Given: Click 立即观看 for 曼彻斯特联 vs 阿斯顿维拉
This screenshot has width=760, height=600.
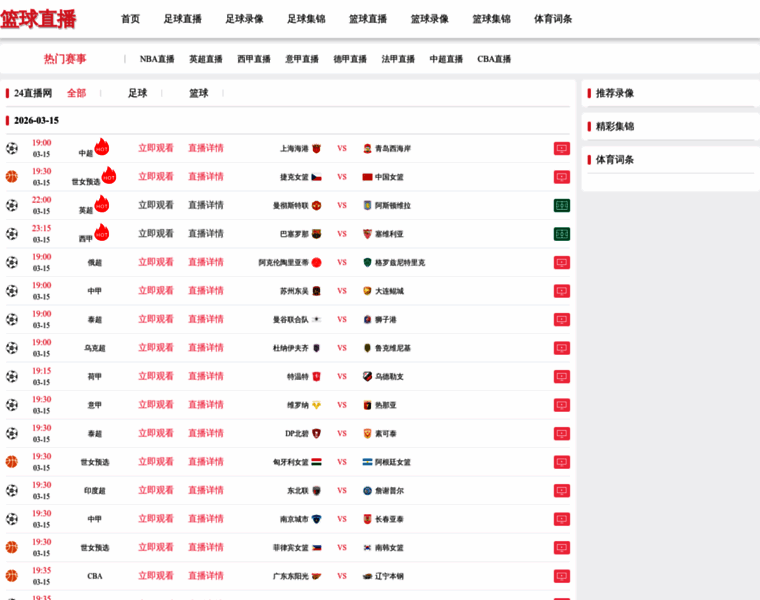Looking at the screenshot, I should click(x=156, y=205).
